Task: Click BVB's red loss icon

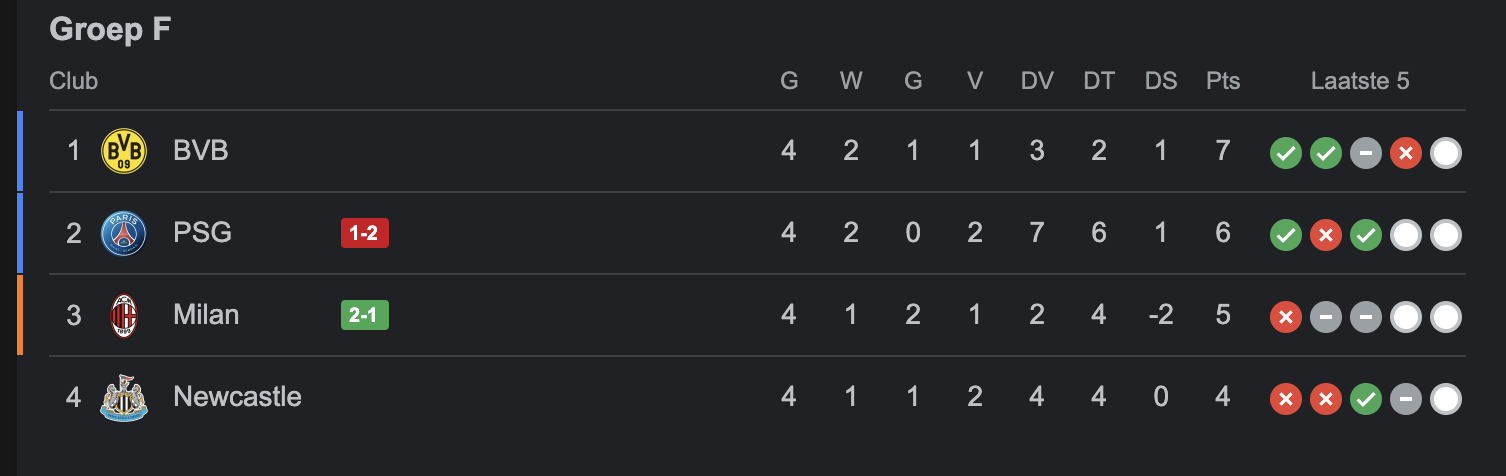Action: [x=1406, y=154]
